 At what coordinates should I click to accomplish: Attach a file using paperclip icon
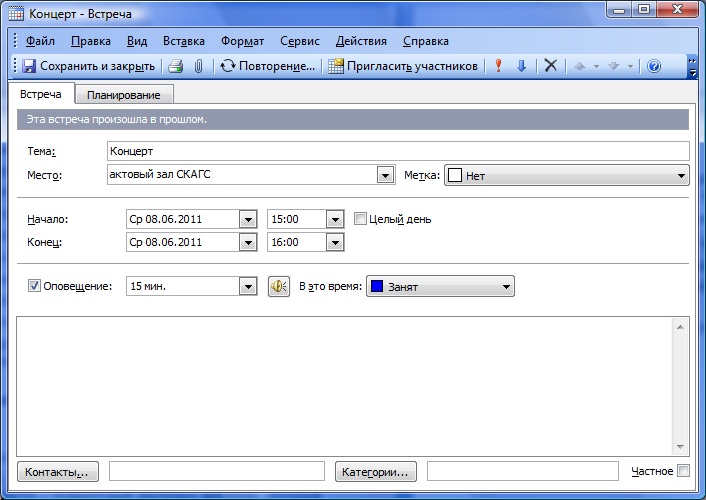point(198,66)
